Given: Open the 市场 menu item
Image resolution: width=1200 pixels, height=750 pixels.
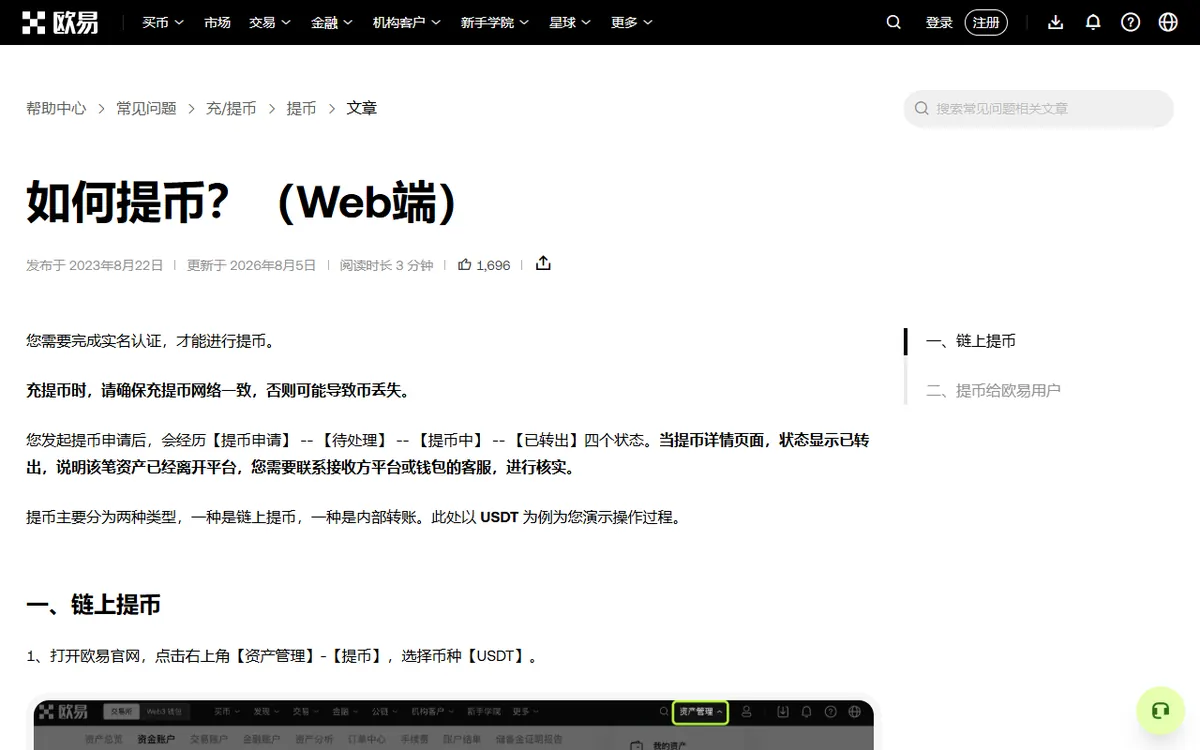Looking at the screenshot, I should tap(217, 22).
